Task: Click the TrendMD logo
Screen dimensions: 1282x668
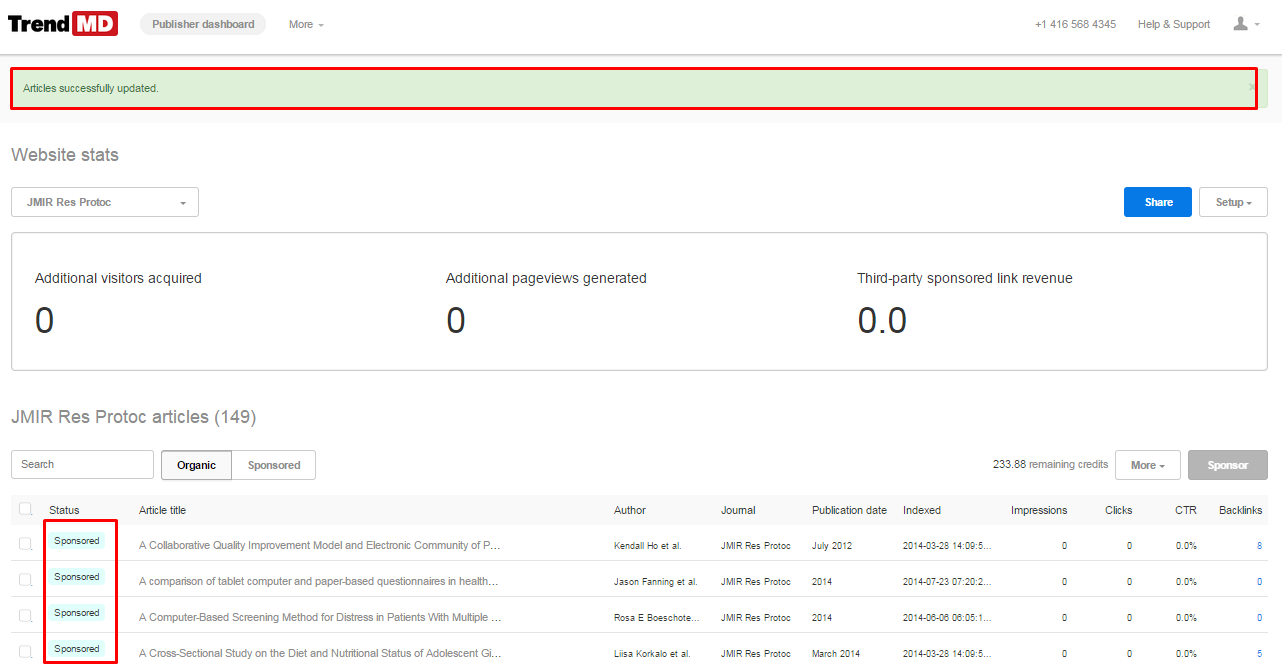Action: 63,24
